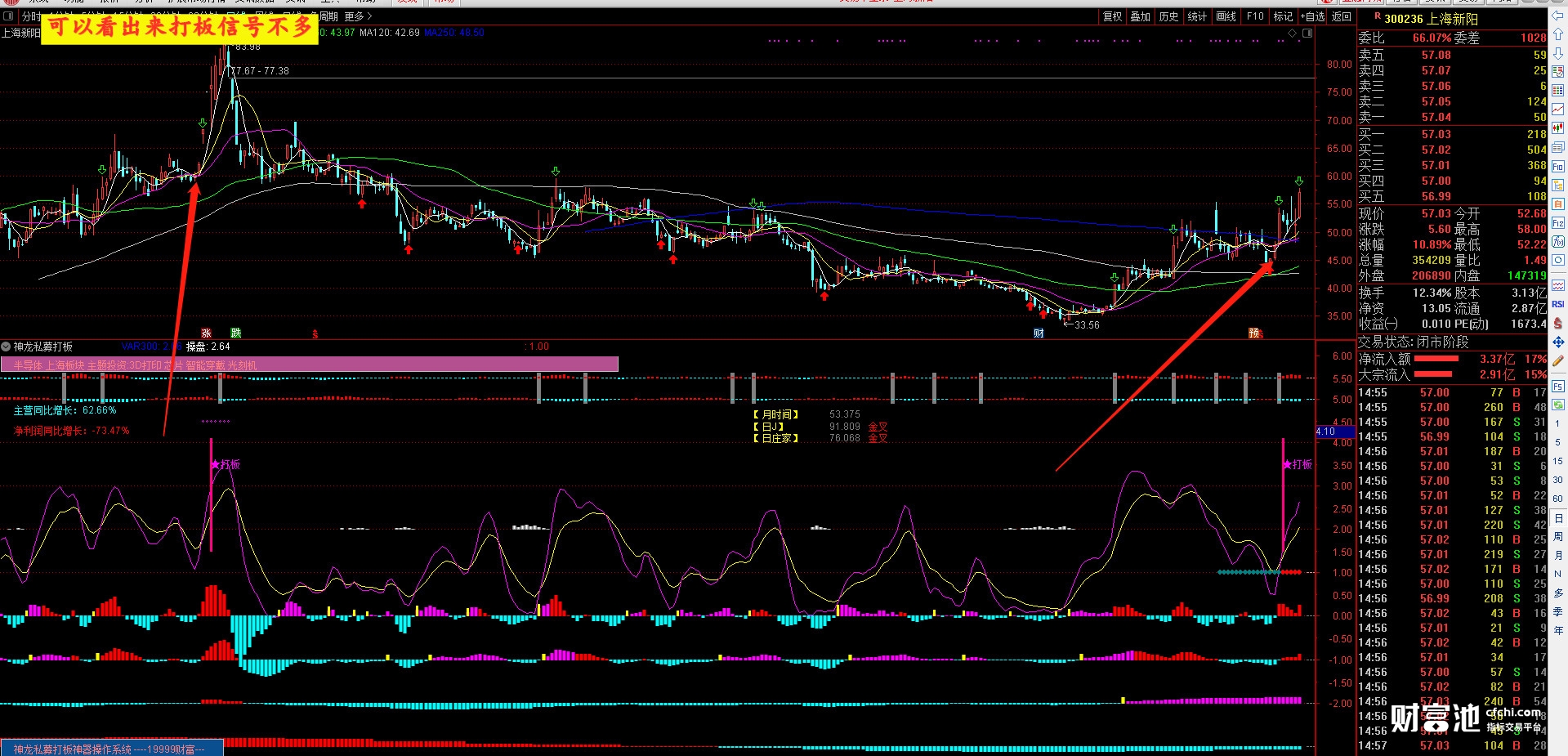Image resolution: width=1568 pixels, height=756 pixels.
Task: Open the candlestick chart icon
Action: point(1558,128)
